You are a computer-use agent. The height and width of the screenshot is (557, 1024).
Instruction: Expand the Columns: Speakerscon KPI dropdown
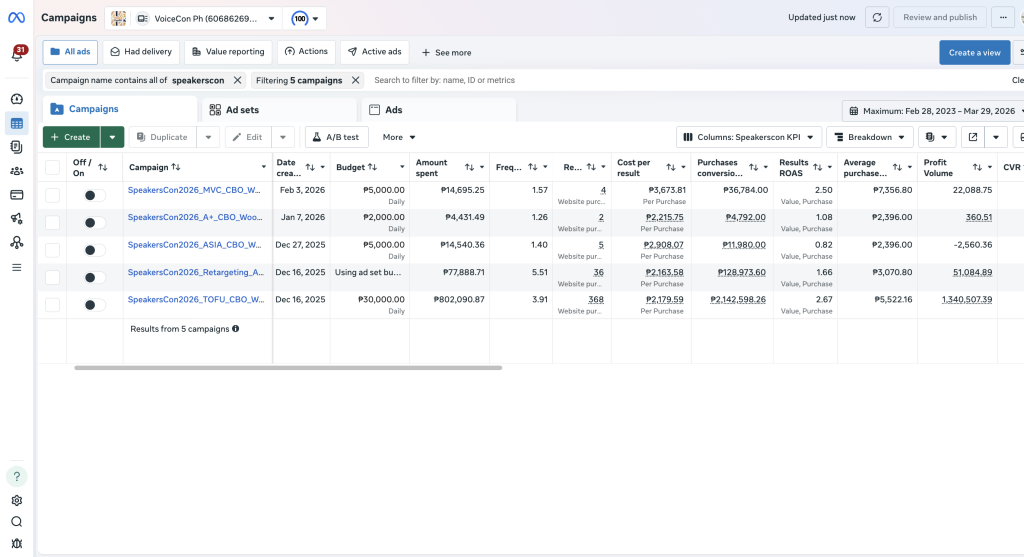pyautogui.click(x=749, y=137)
